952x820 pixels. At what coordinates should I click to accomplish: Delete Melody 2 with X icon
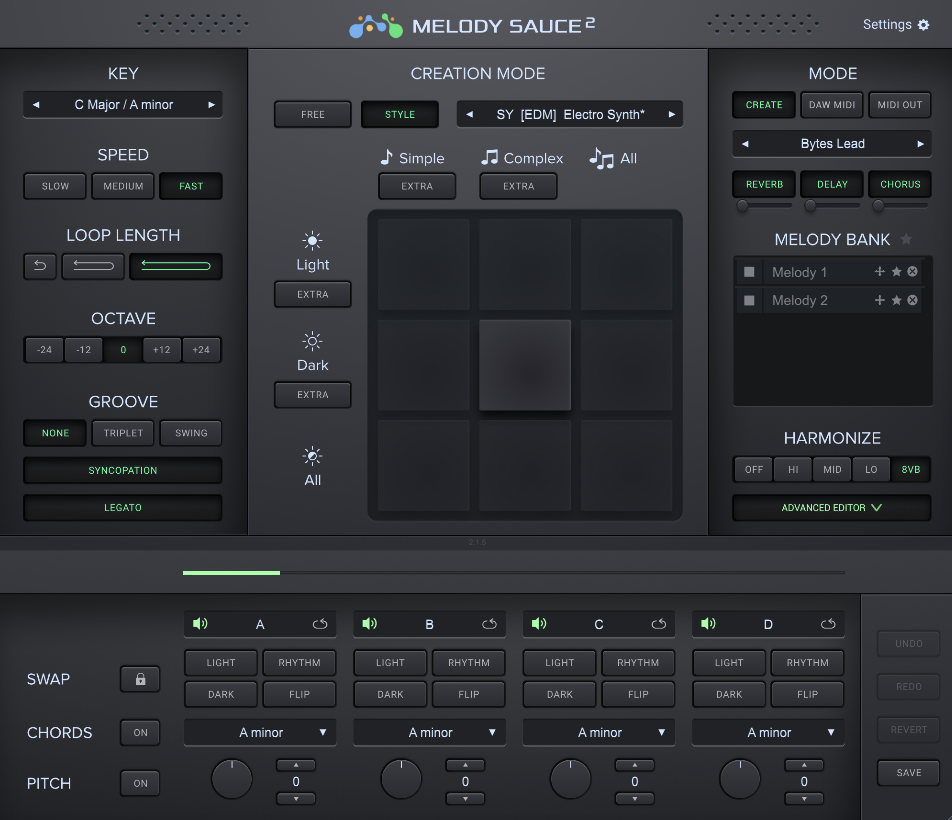(x=913, y=300)
